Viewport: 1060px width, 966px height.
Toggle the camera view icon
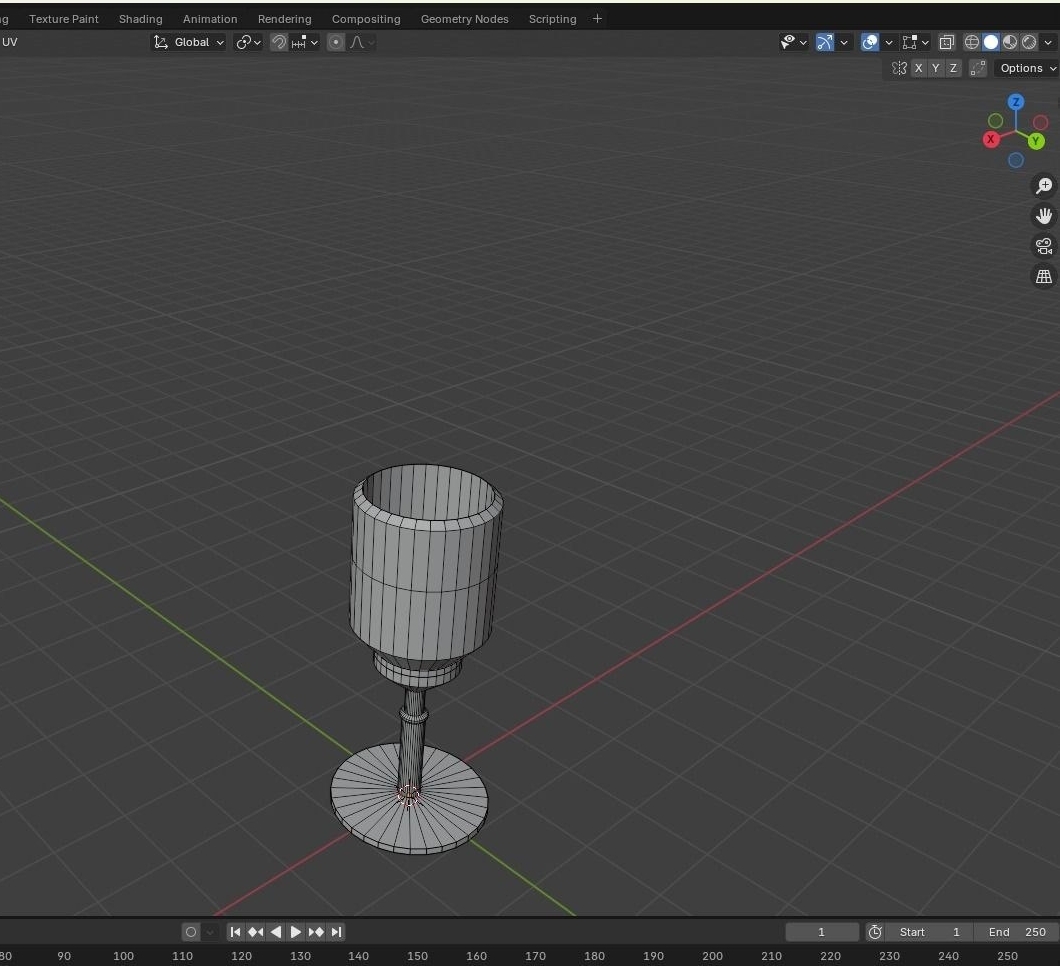coord(1044,246)
